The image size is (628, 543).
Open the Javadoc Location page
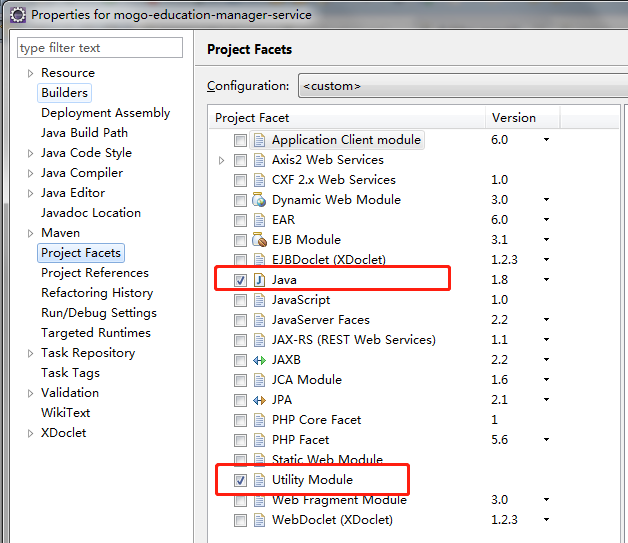pyautogui.click(x=91, y=213)
